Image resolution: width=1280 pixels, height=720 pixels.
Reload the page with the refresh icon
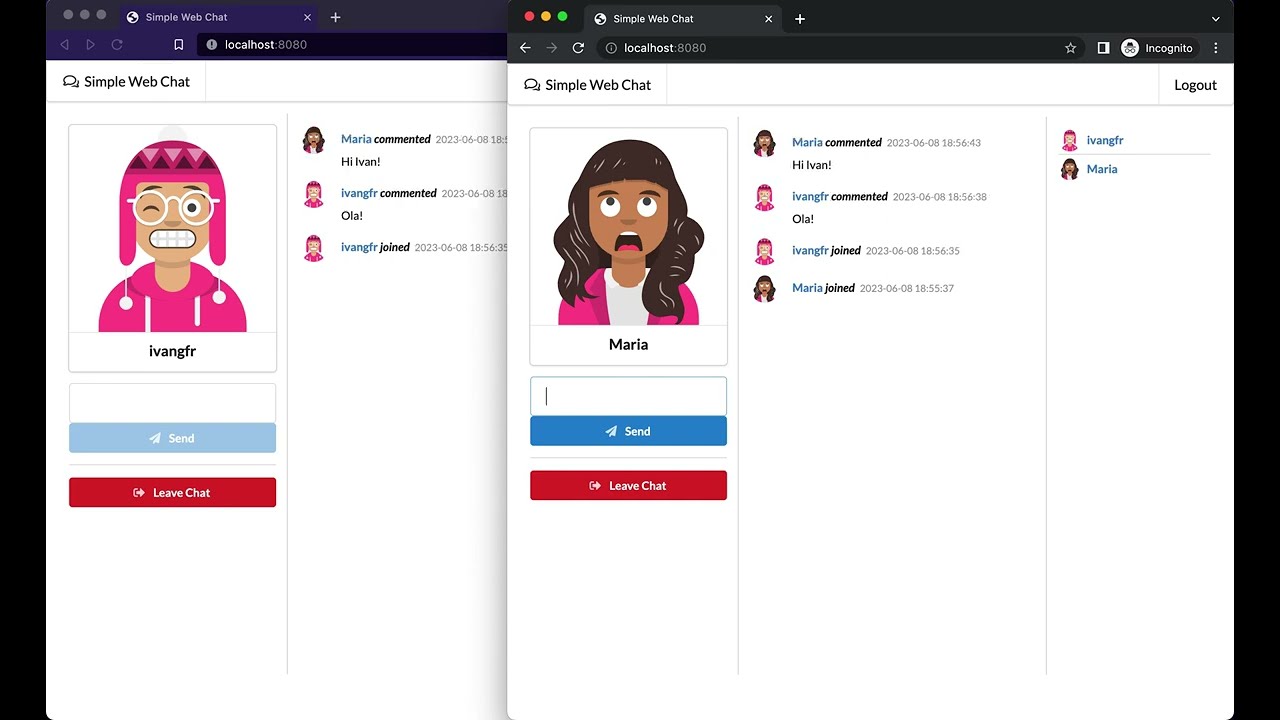(x=579, y=47)
